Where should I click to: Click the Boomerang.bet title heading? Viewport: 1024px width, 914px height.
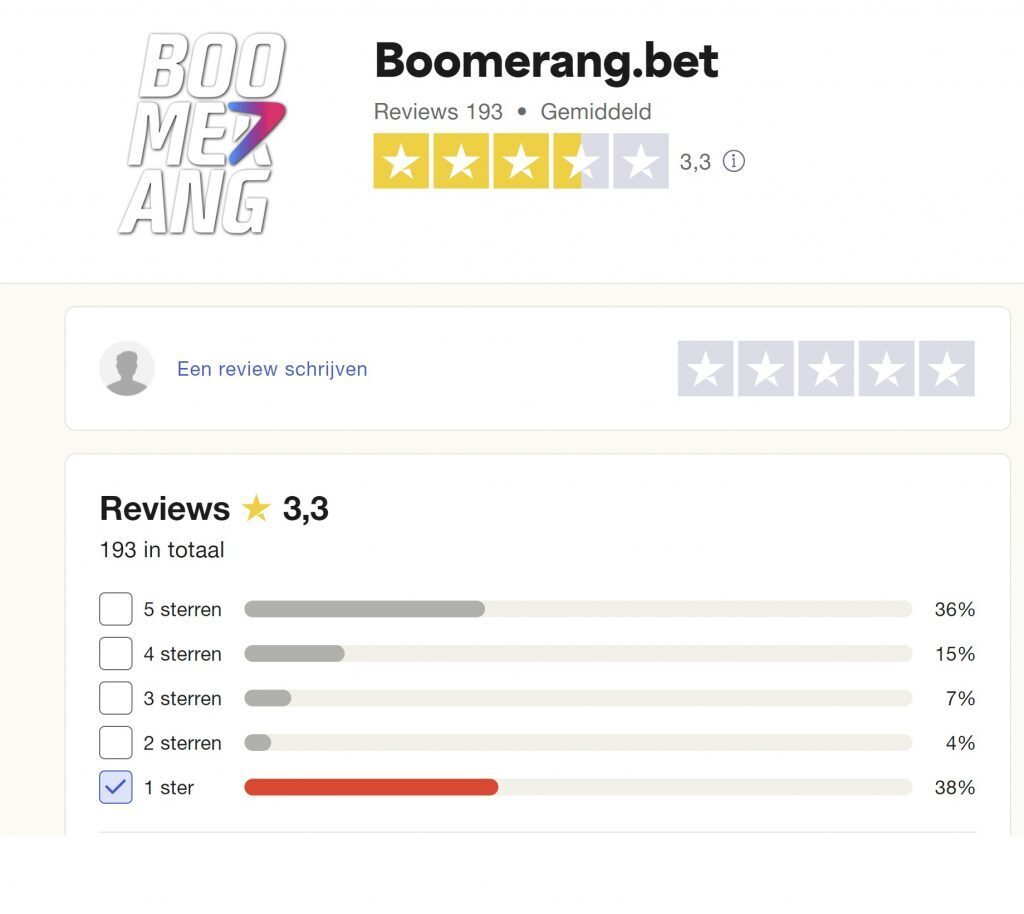pos(546,60)
